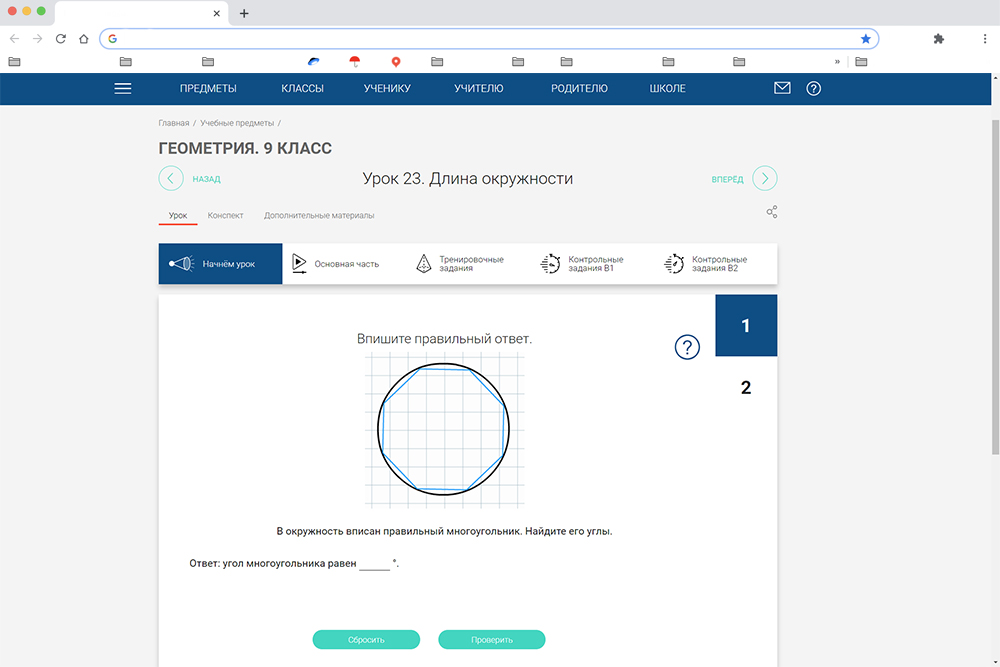Click the red map pin bookmark icon

tap(395, 62)
